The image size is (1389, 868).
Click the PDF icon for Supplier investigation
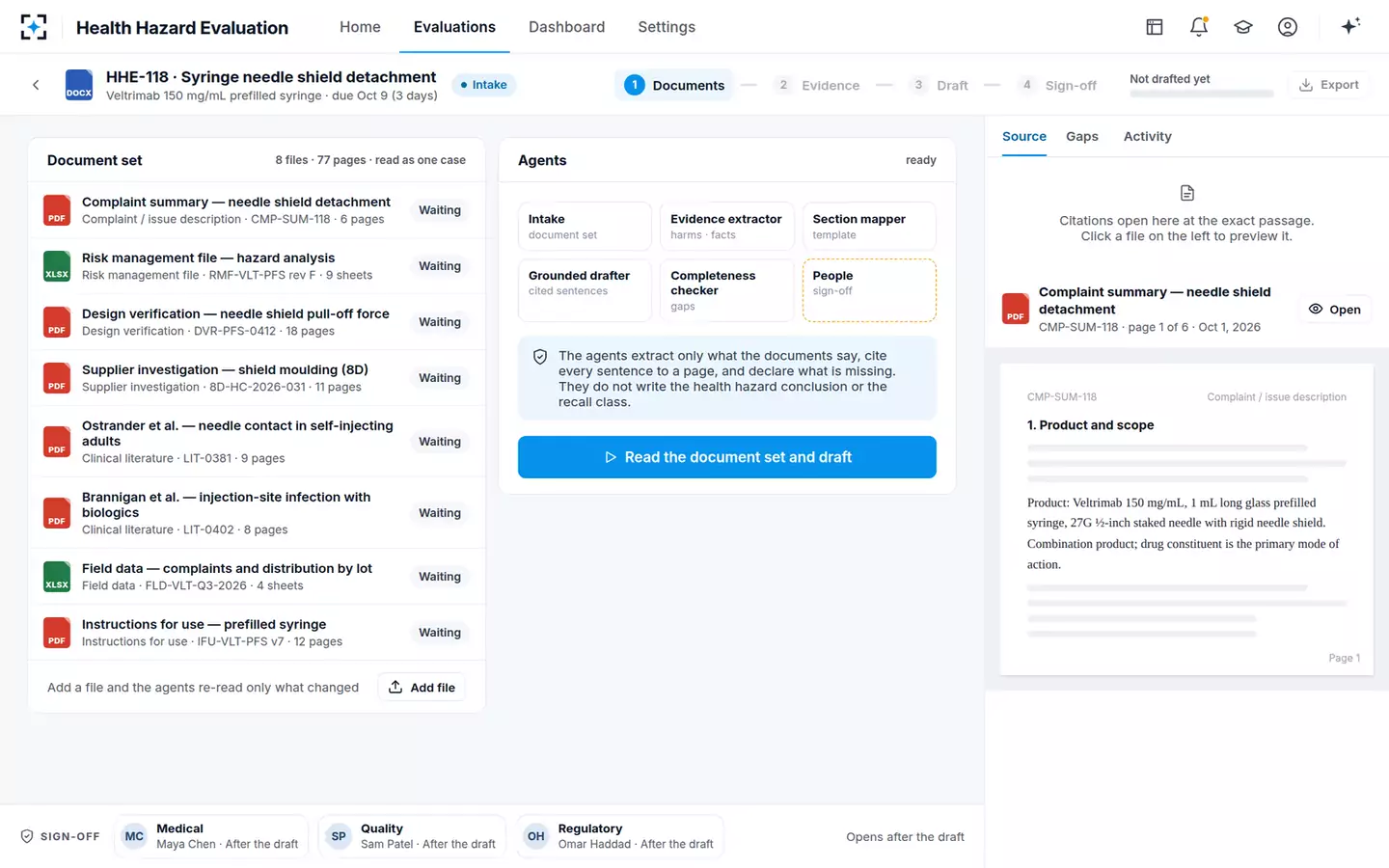57,378
